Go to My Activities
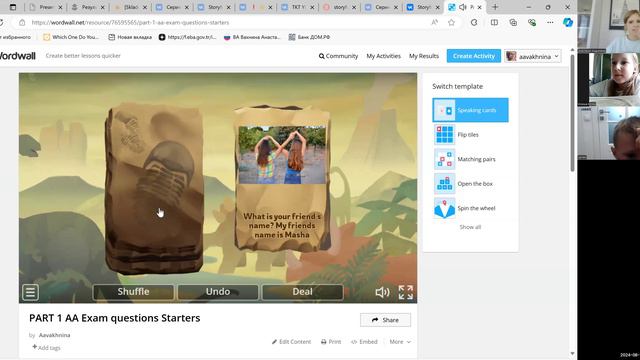Image resolution: width=640 pixels, height=360 pixels. click(x=383, y=56)
